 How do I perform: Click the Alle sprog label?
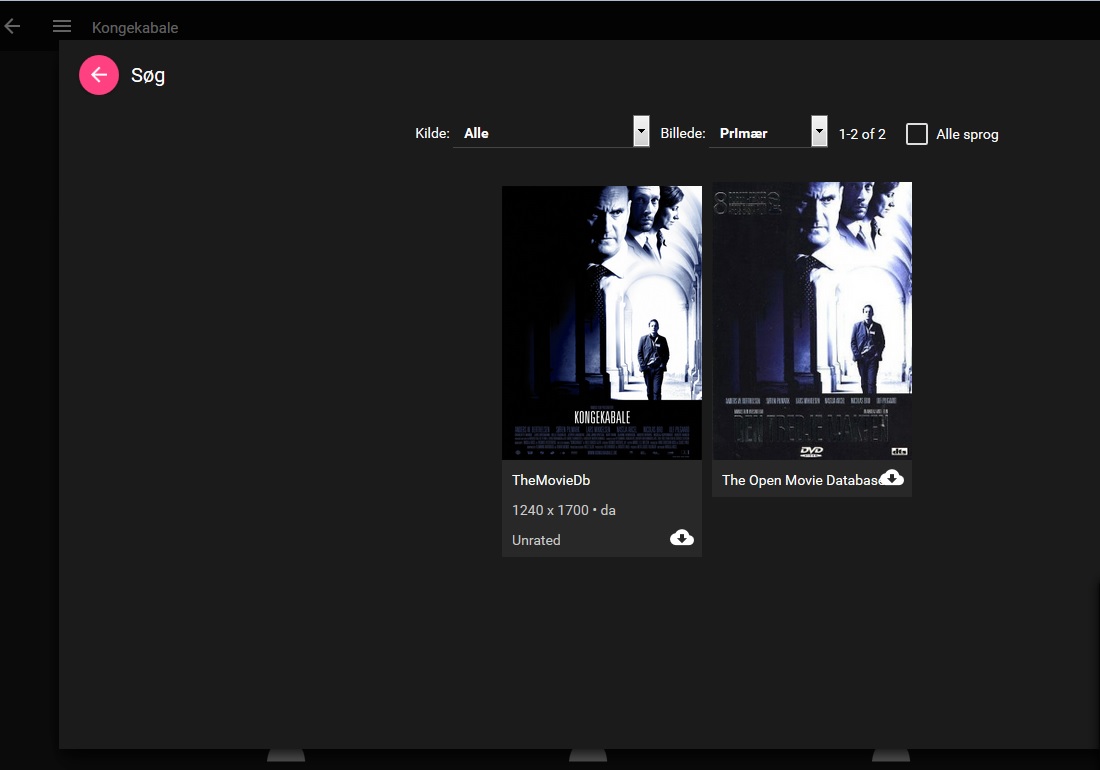pos(967,135)
